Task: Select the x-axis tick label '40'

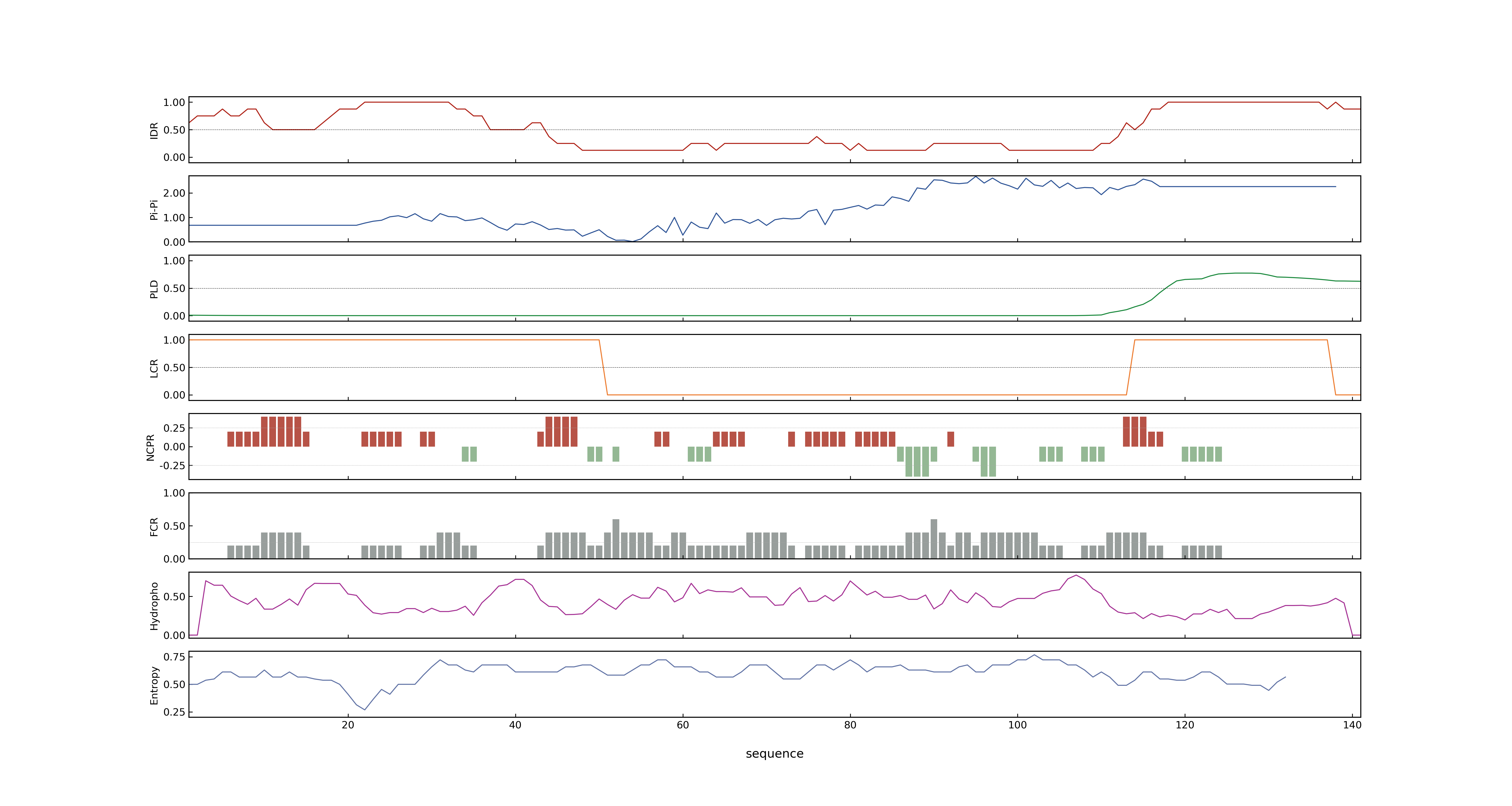Action: [515, 725]
